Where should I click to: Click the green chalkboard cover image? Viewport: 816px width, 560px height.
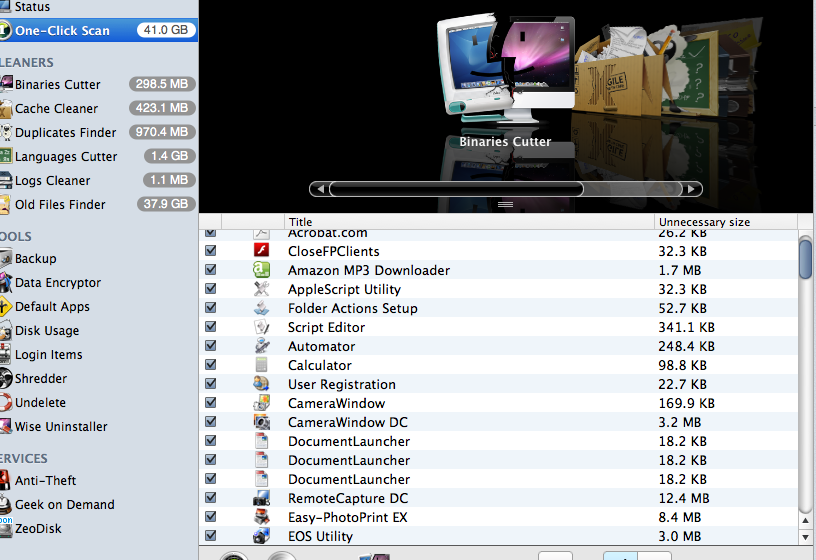698,73
